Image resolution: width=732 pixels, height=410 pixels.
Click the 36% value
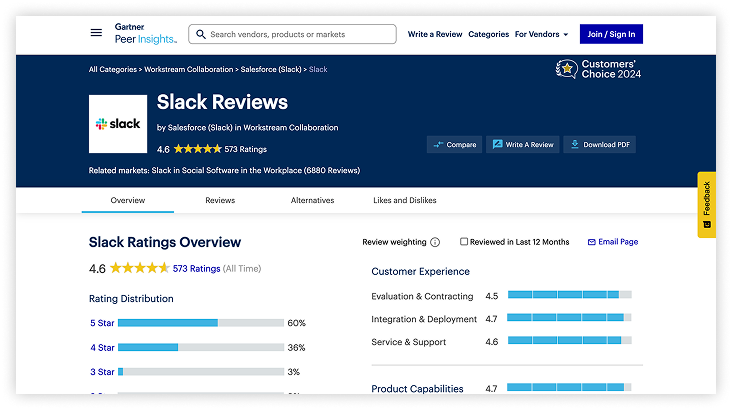[x=296, y=347]
